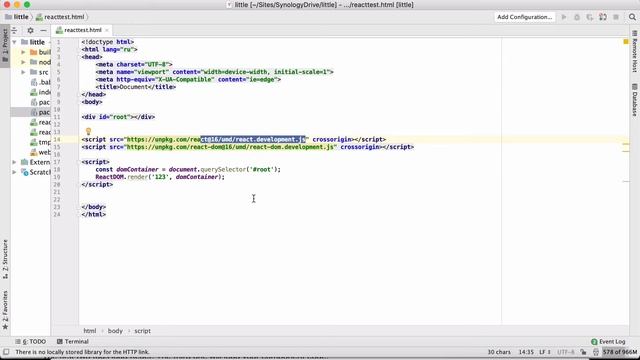Open the Remote Host side tool window

click(635, 51)
